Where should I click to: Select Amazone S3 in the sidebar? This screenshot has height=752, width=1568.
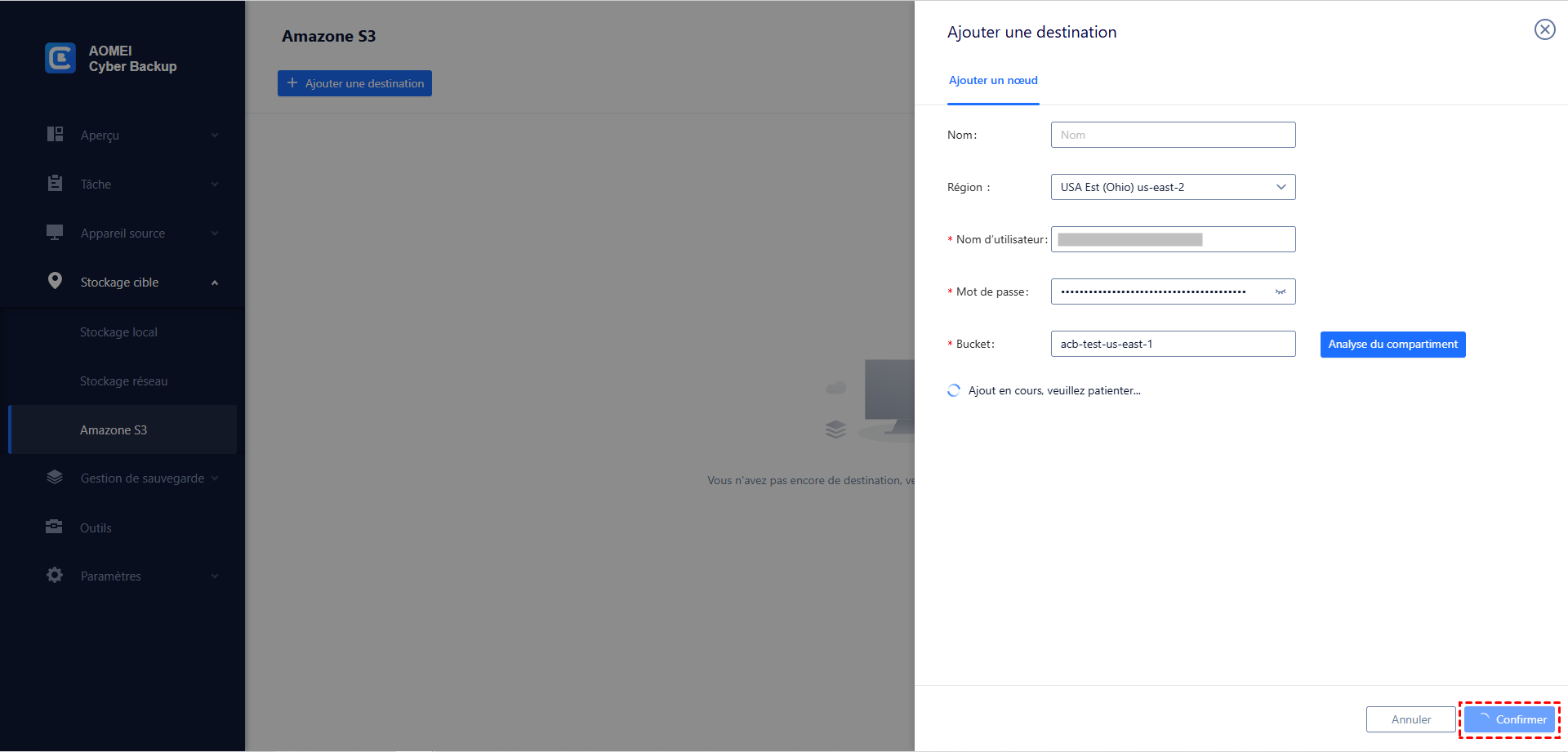122,429
